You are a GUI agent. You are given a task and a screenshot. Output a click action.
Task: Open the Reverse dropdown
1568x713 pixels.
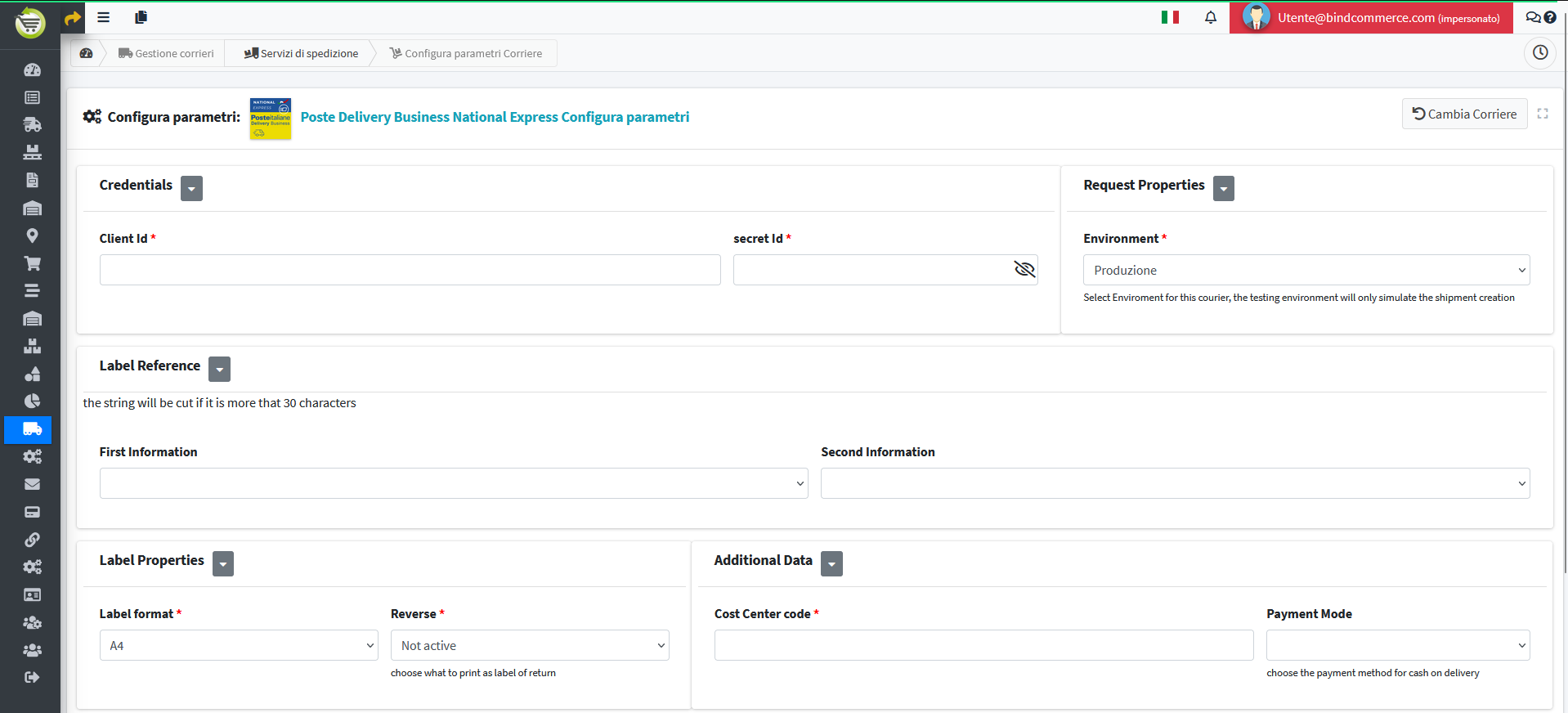point(530,645)
